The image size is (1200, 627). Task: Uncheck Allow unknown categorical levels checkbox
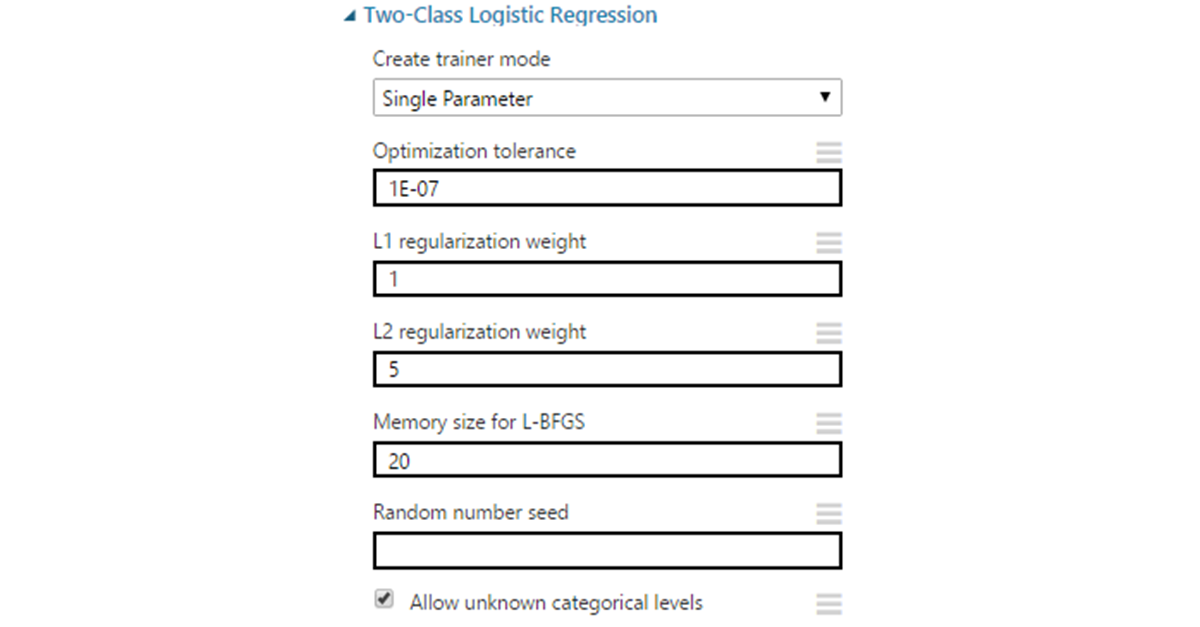pos(384,600)
